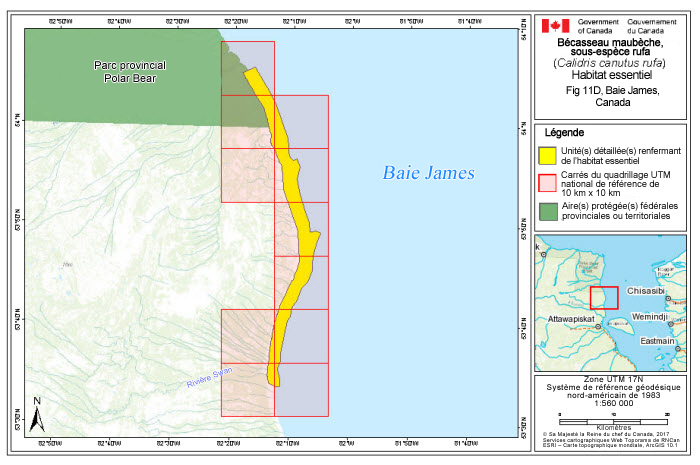Click the Canadian flag icon

pyautogui.click(x=555, y=26)
